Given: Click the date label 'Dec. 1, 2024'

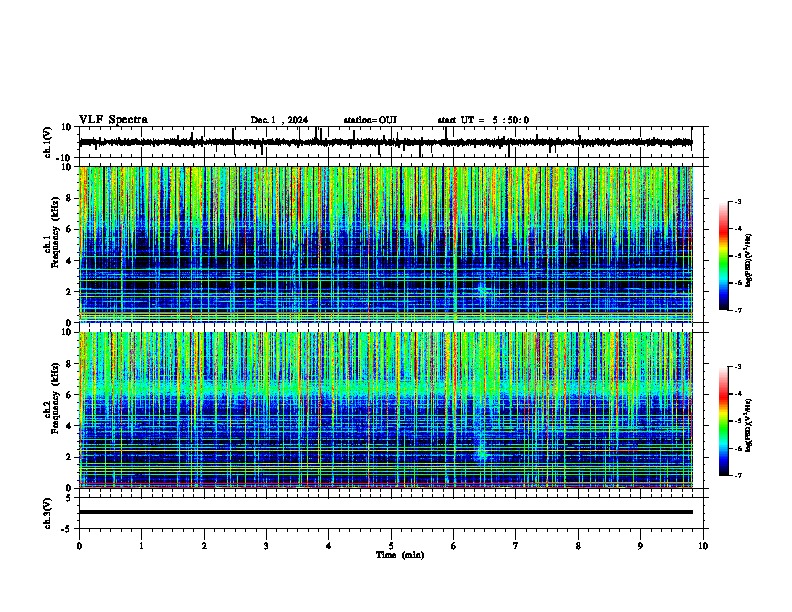Looking at the screenshot, I should pos(279,120).
